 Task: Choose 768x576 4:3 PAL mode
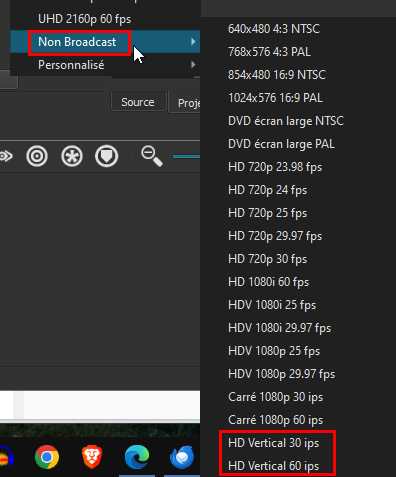tap(269, 52)
